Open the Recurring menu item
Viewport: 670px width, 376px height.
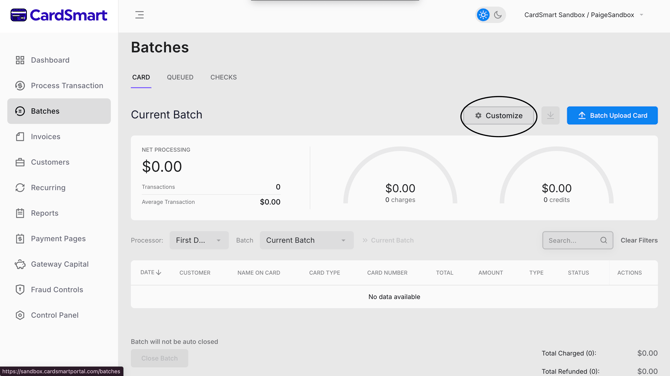tap(48, 188)
